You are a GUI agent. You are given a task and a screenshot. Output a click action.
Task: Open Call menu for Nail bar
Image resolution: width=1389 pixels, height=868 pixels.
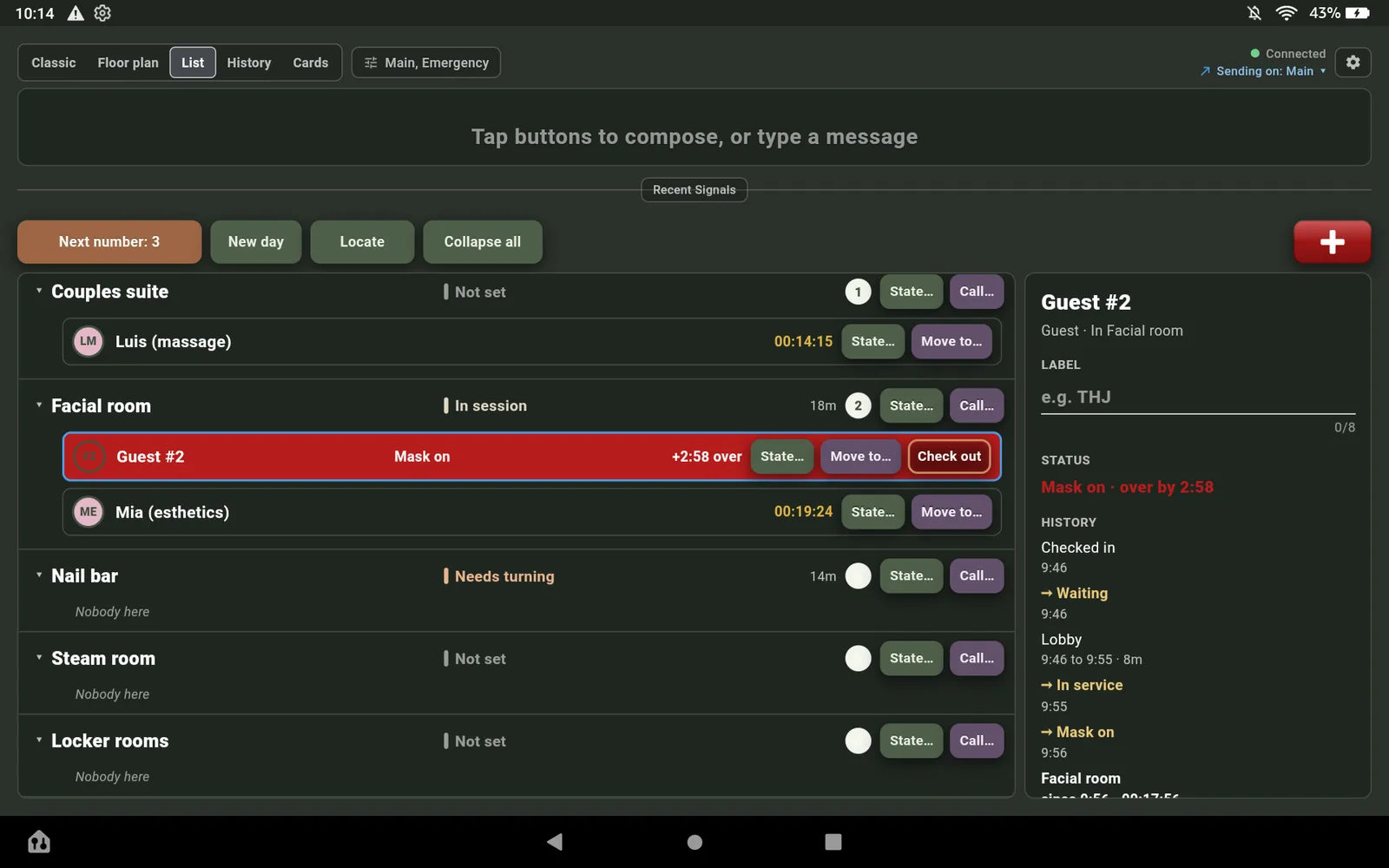(x=977, y=575)
